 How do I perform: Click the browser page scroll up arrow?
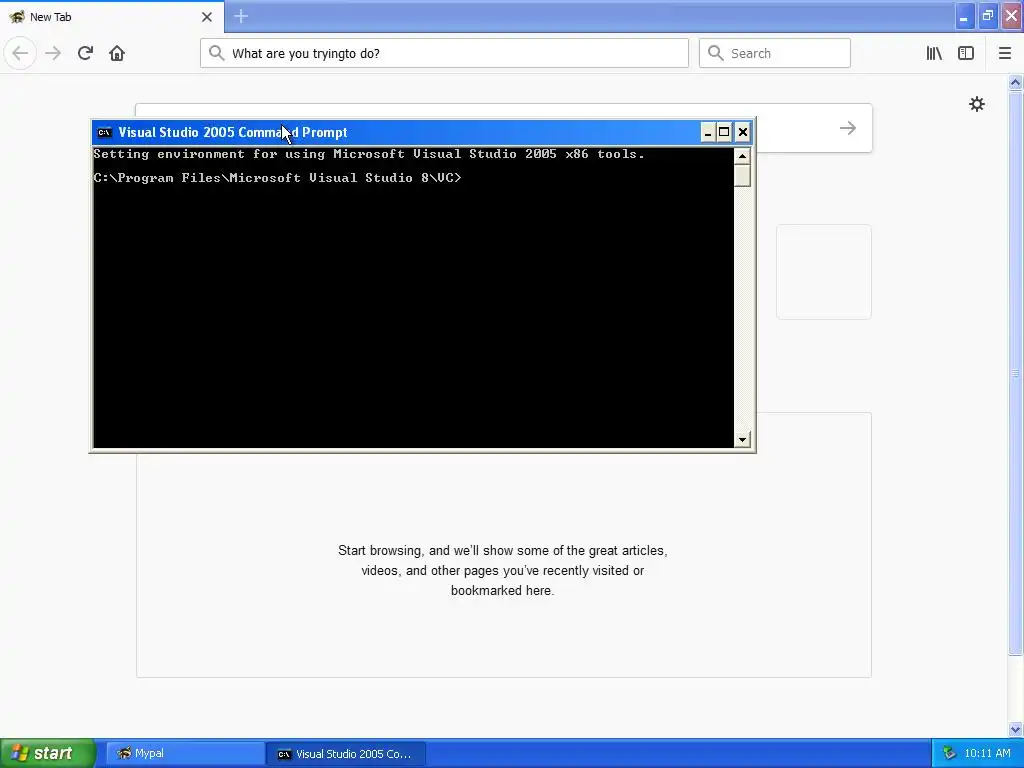click(1015, 82)
